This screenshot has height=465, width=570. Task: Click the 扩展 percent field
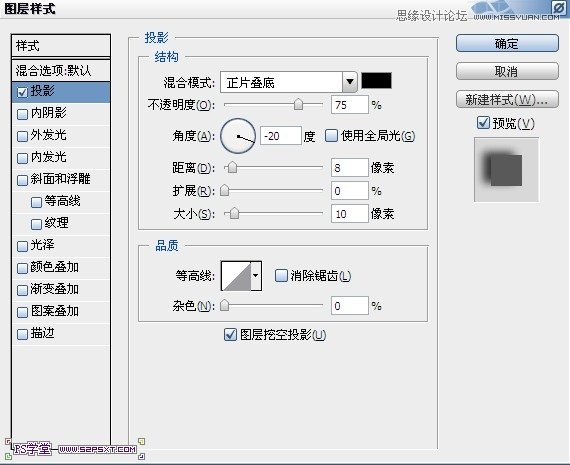[x=349, y=191]
